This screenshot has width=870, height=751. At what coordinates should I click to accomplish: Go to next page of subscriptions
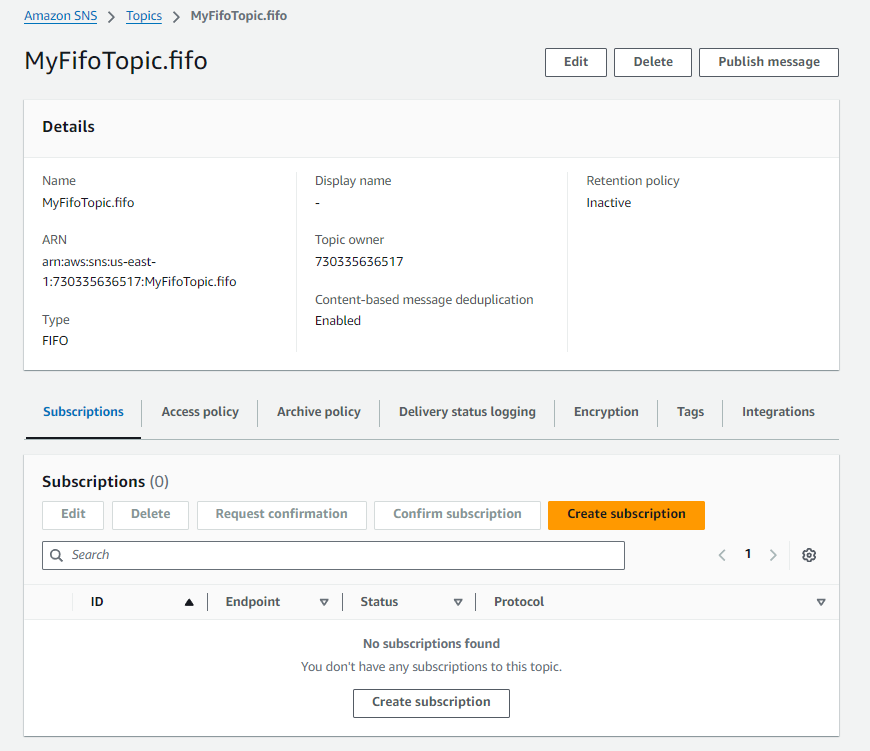point(773,555)
